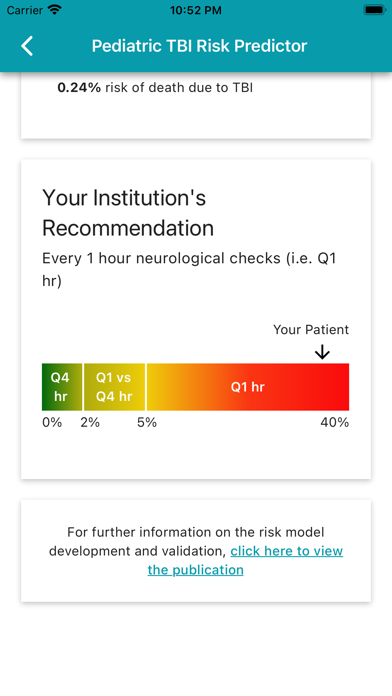Tap the Carrier label in status bar
This screenshot has width=392, height=696.
pos(24,10)
